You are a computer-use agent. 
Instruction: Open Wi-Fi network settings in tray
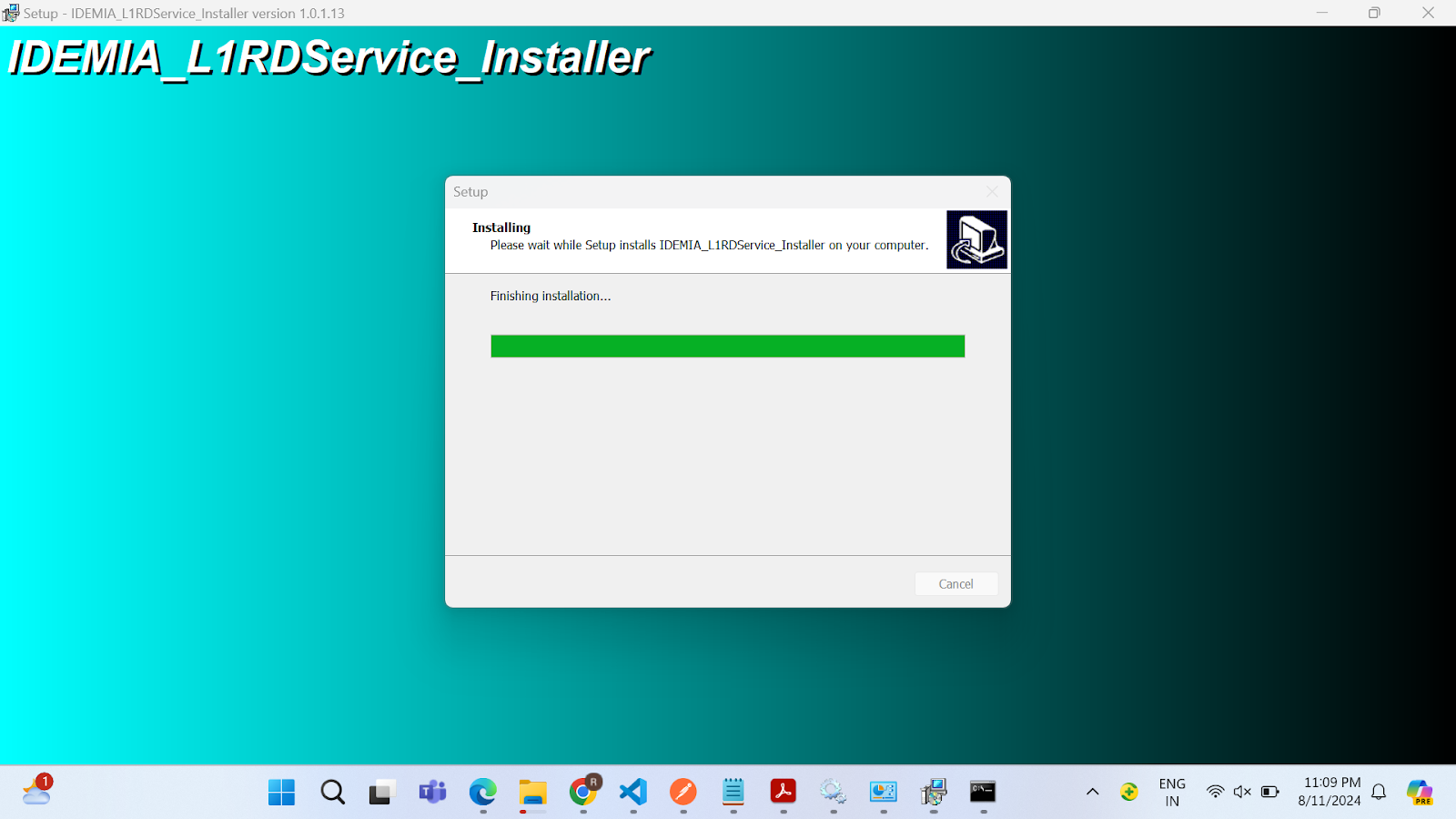coord(1215,793)
